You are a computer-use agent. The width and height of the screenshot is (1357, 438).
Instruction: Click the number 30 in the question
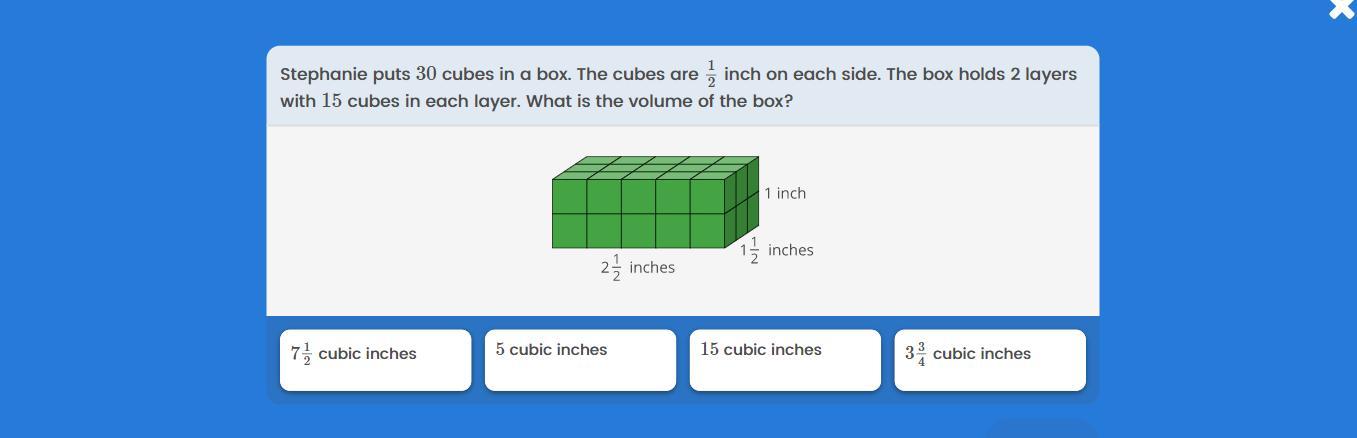pos(426,74)
